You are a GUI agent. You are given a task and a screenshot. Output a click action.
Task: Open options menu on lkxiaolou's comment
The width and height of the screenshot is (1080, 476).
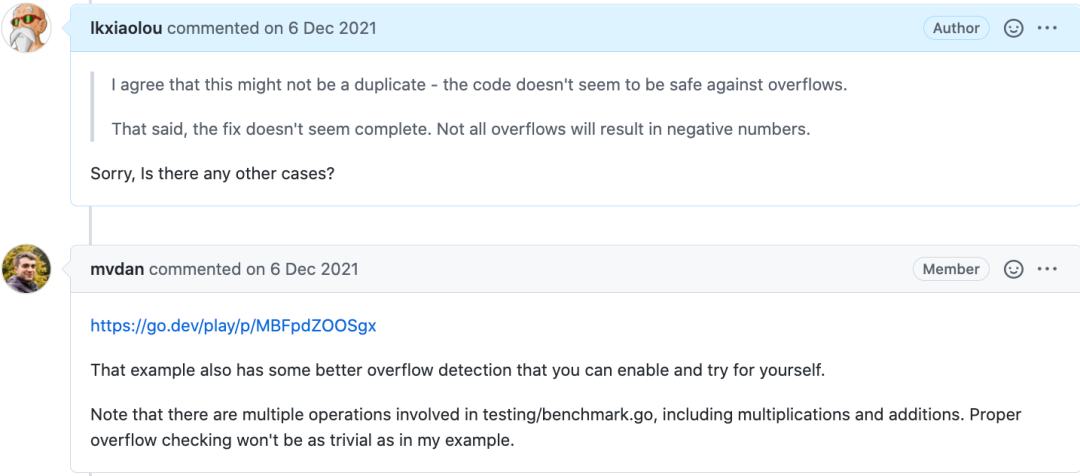point(1047,28)
